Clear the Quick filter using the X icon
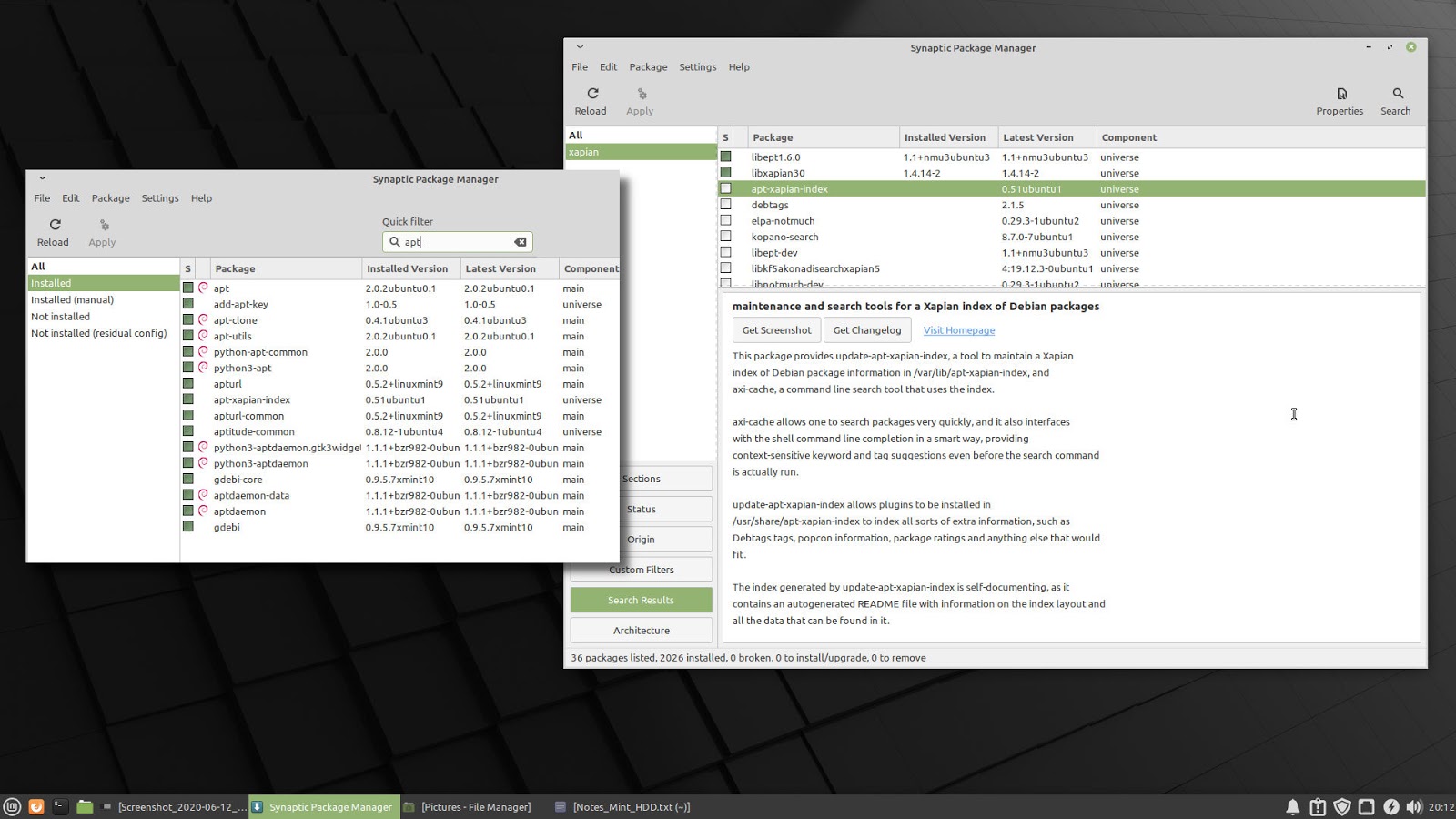The width and height of the screenshot is (1456, 819). (520, 242)
